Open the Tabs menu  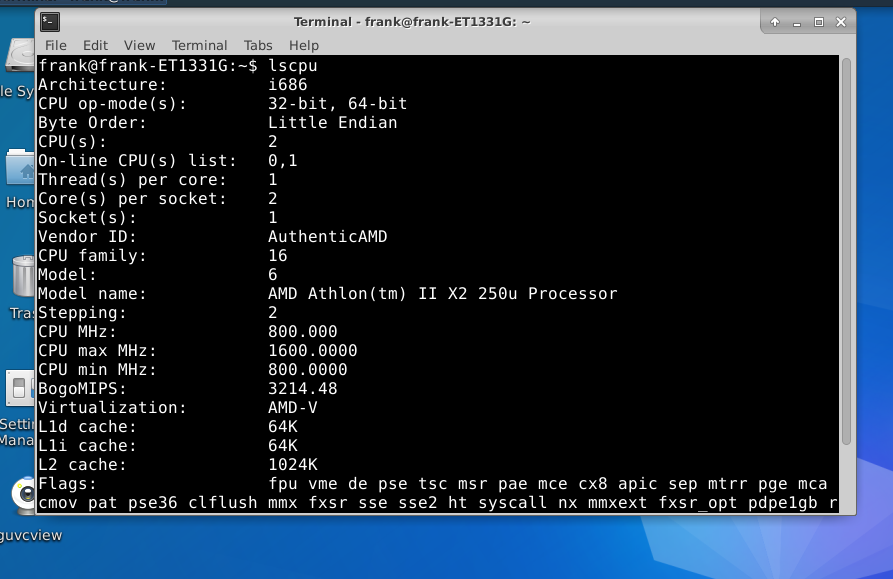tap(258, 46)
